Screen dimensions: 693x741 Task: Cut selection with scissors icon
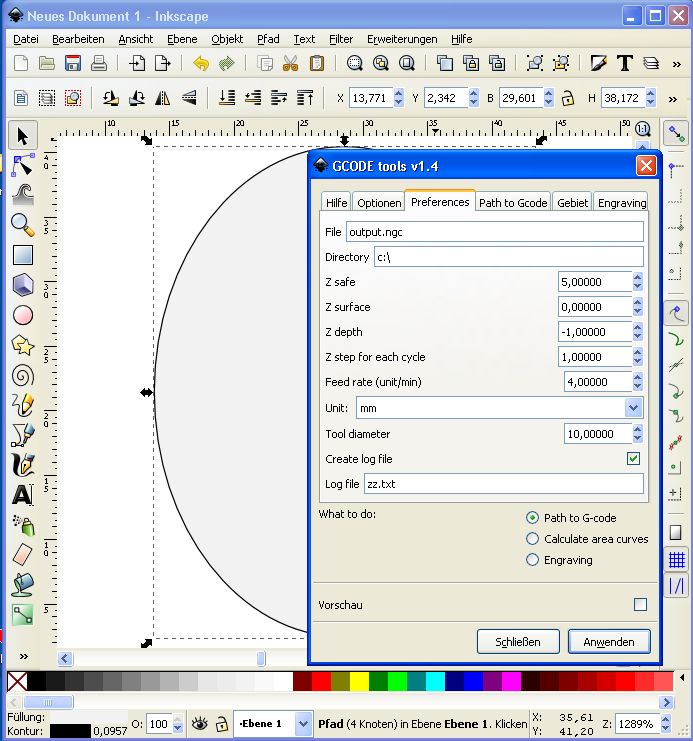click(x=290, y=63)
